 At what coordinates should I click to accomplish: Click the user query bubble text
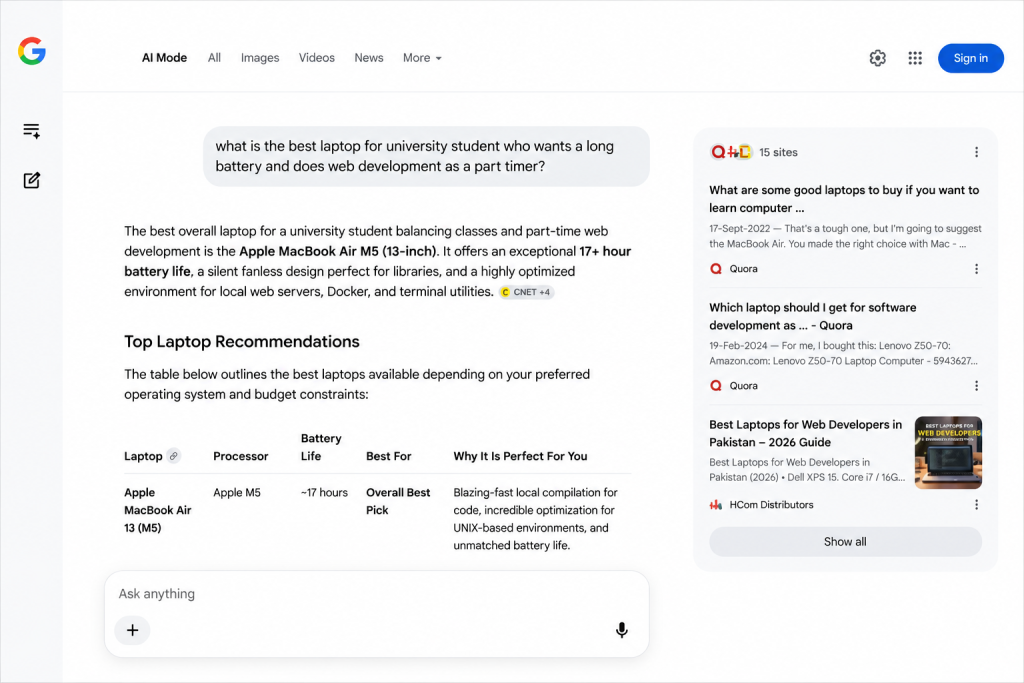[x=415, y=156]
